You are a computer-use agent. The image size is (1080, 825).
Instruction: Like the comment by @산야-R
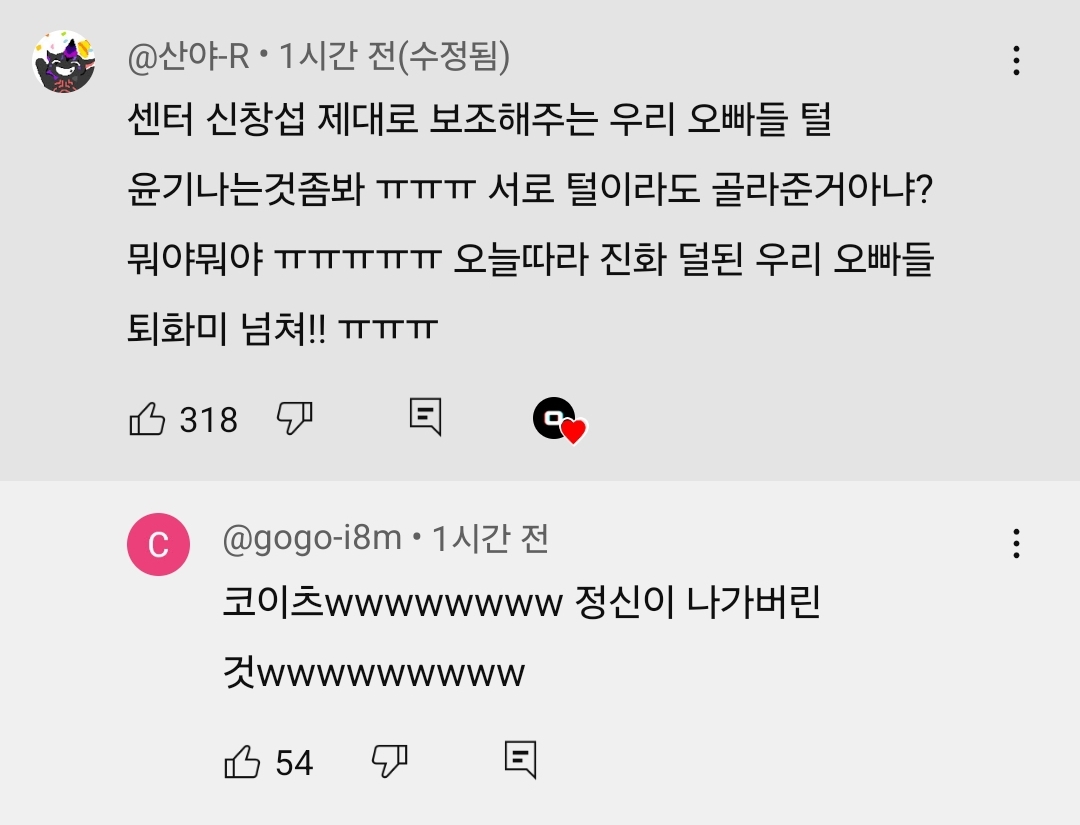(147, 419)
